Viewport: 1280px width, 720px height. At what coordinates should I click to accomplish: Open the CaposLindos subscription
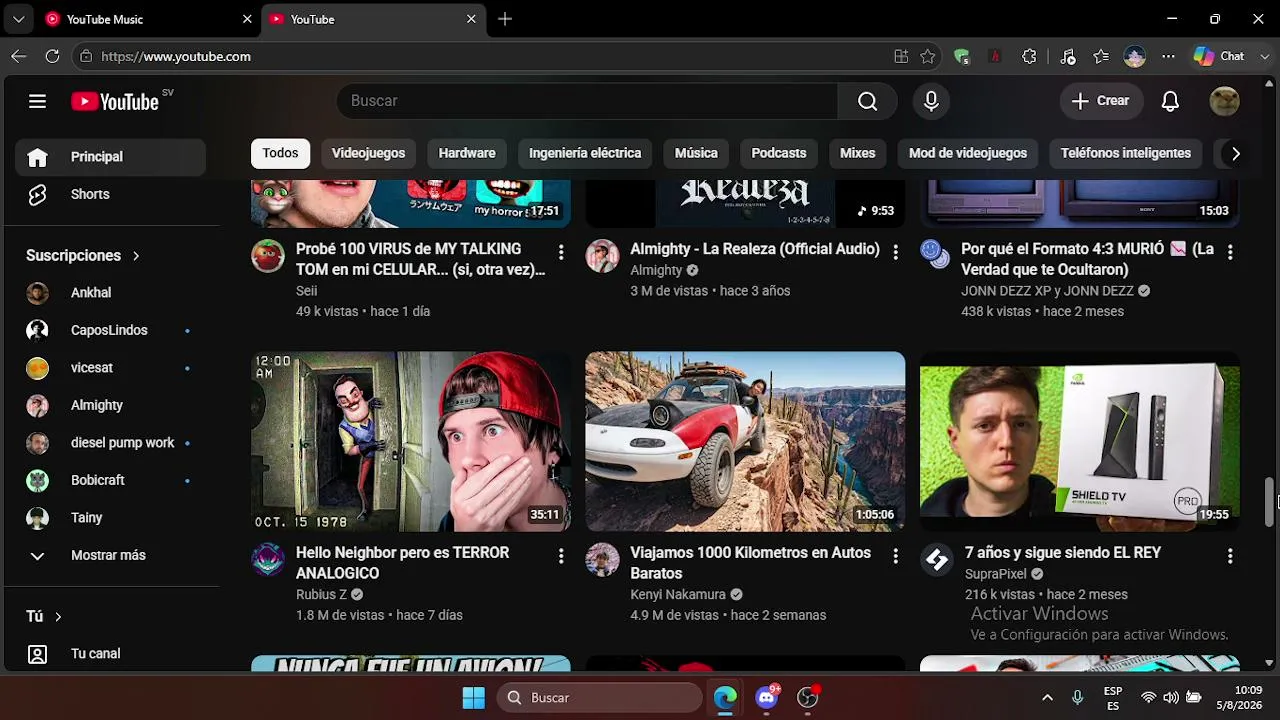(110, 330)
